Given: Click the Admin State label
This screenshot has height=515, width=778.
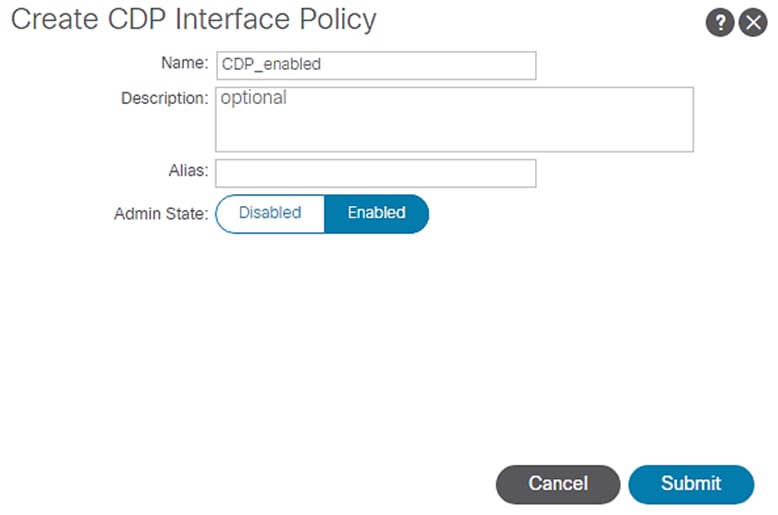Looking at the screenshot, I should point(160,214).
